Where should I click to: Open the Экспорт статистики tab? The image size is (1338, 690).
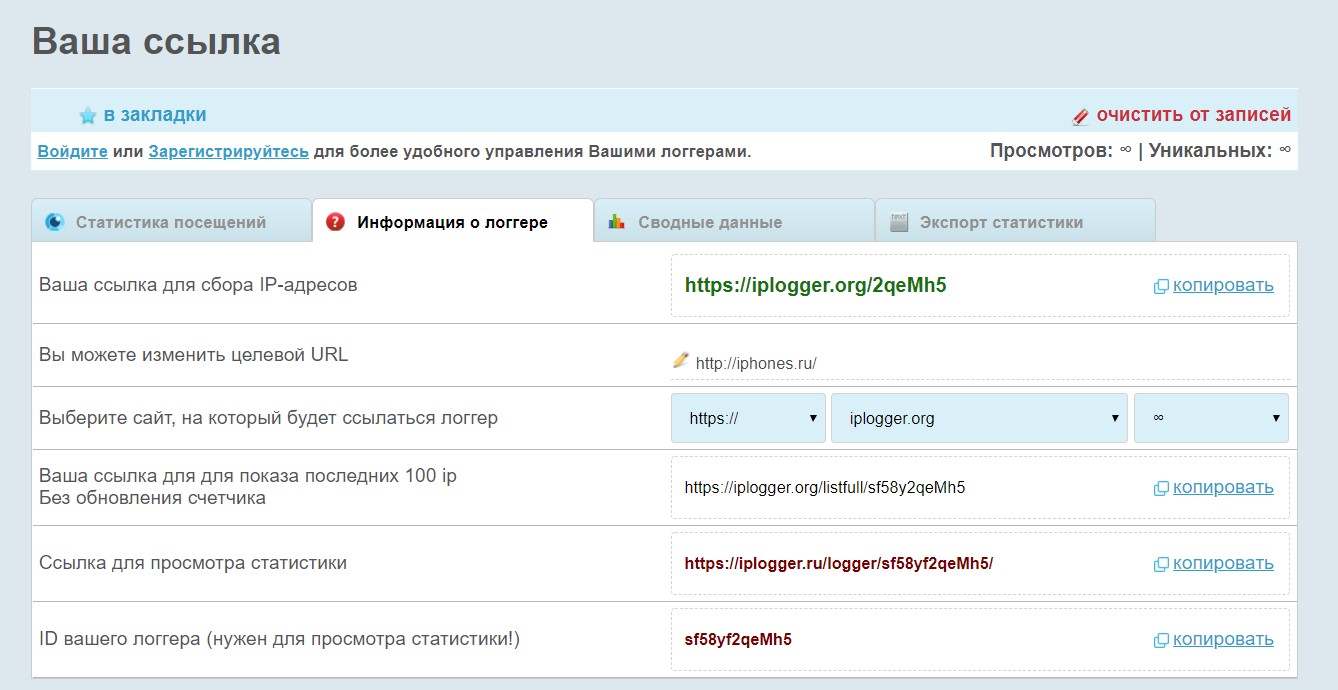[x=1015, y=221]
